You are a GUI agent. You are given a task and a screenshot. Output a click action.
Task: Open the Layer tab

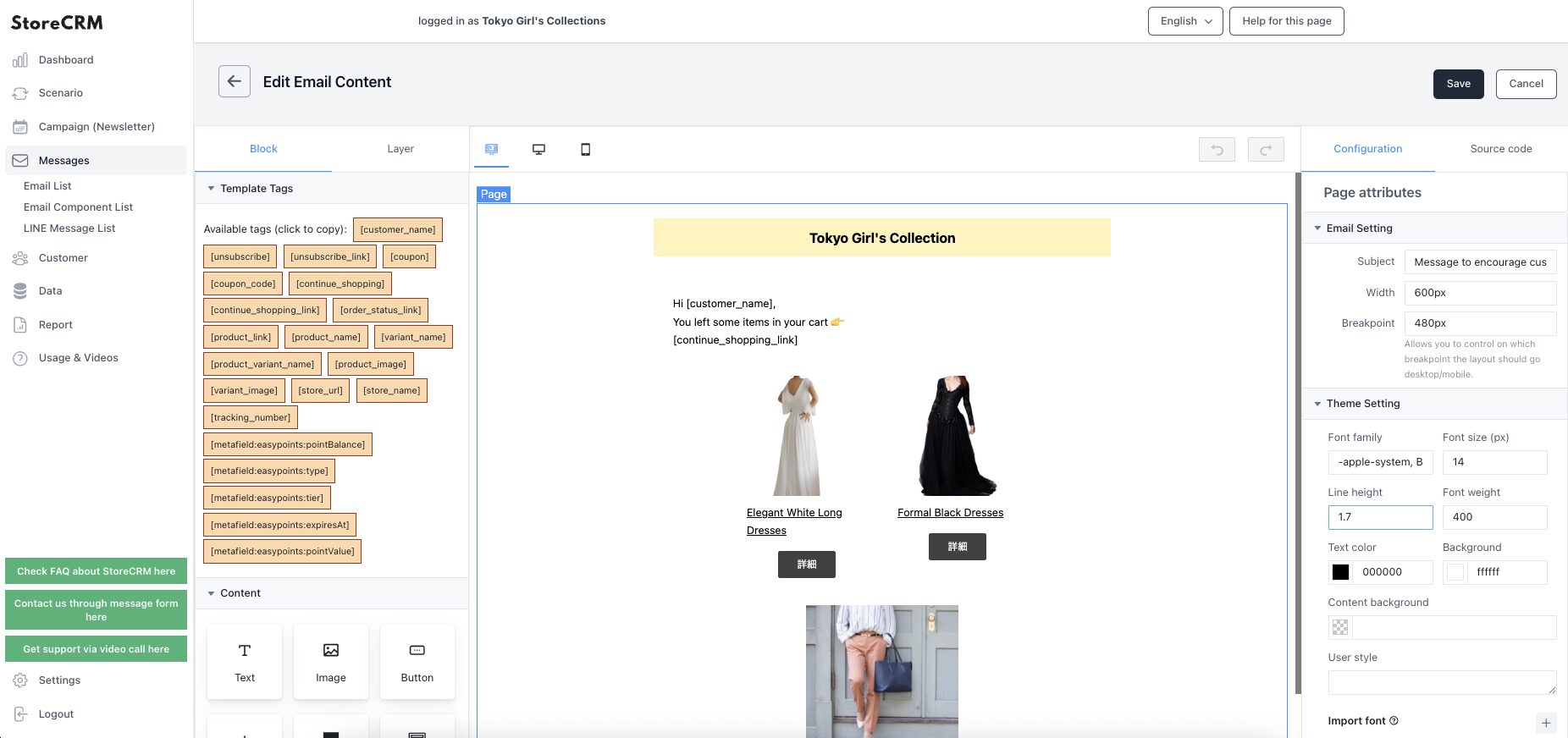coord(400,149)
